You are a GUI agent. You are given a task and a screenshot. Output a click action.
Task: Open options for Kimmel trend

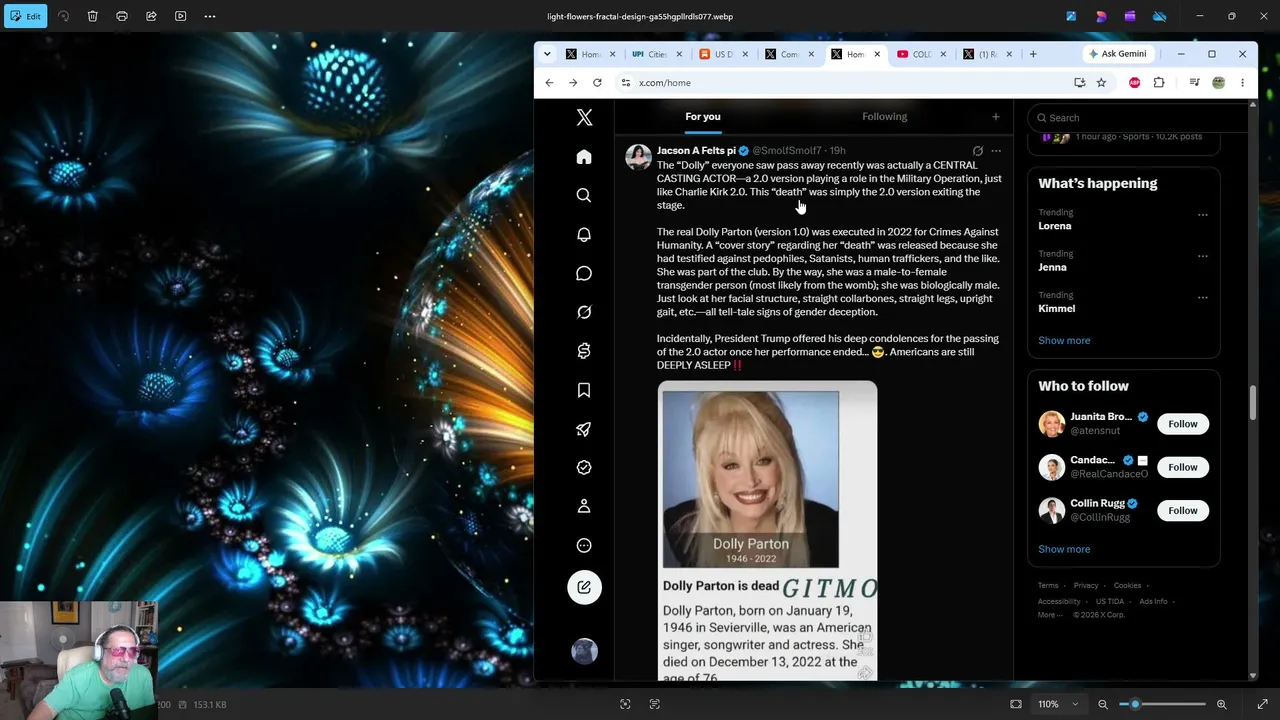1203,297
